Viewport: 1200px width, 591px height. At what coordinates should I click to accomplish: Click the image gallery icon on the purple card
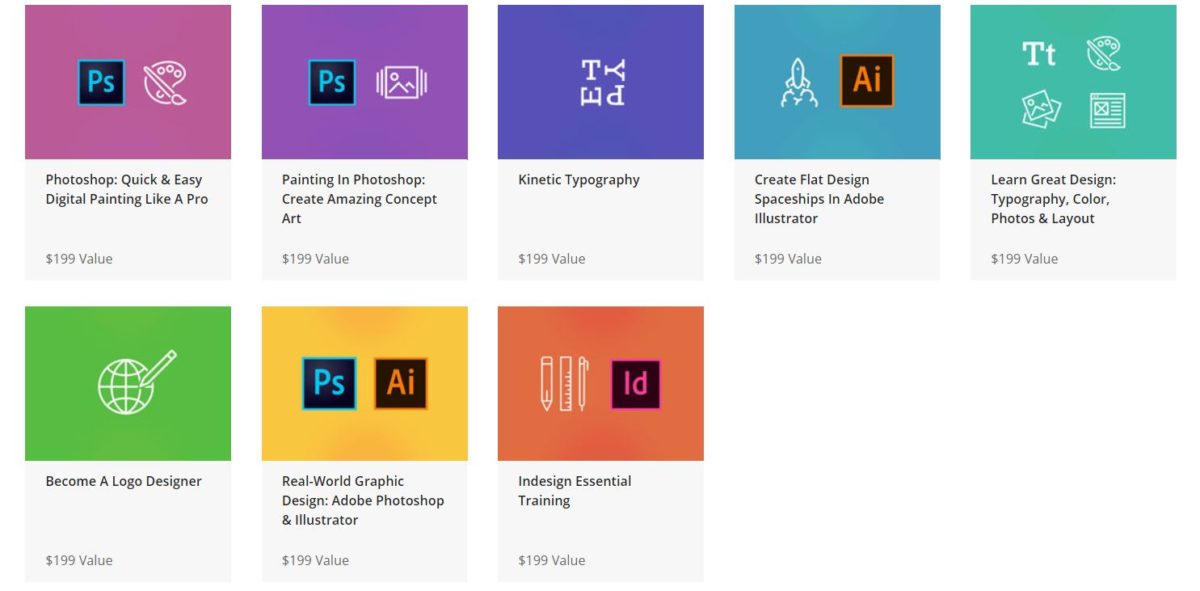point(401,83)
